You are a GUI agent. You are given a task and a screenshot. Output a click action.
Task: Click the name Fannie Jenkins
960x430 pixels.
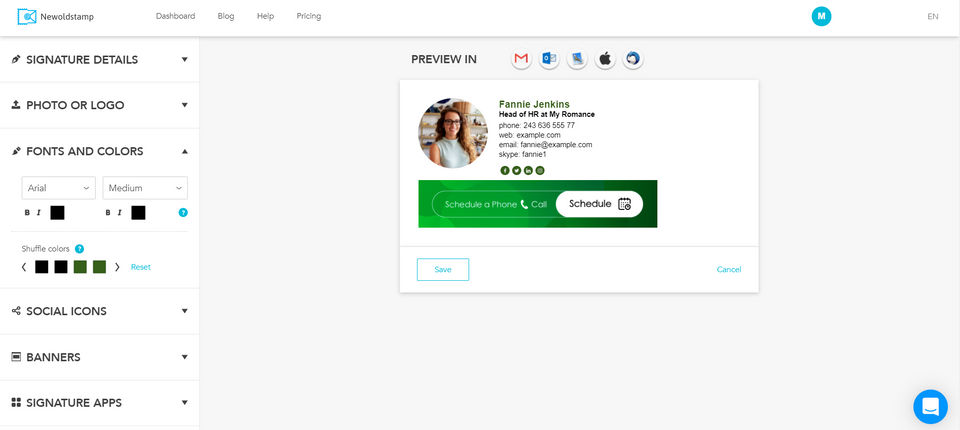pyautogui.click(x=534, y=104)
